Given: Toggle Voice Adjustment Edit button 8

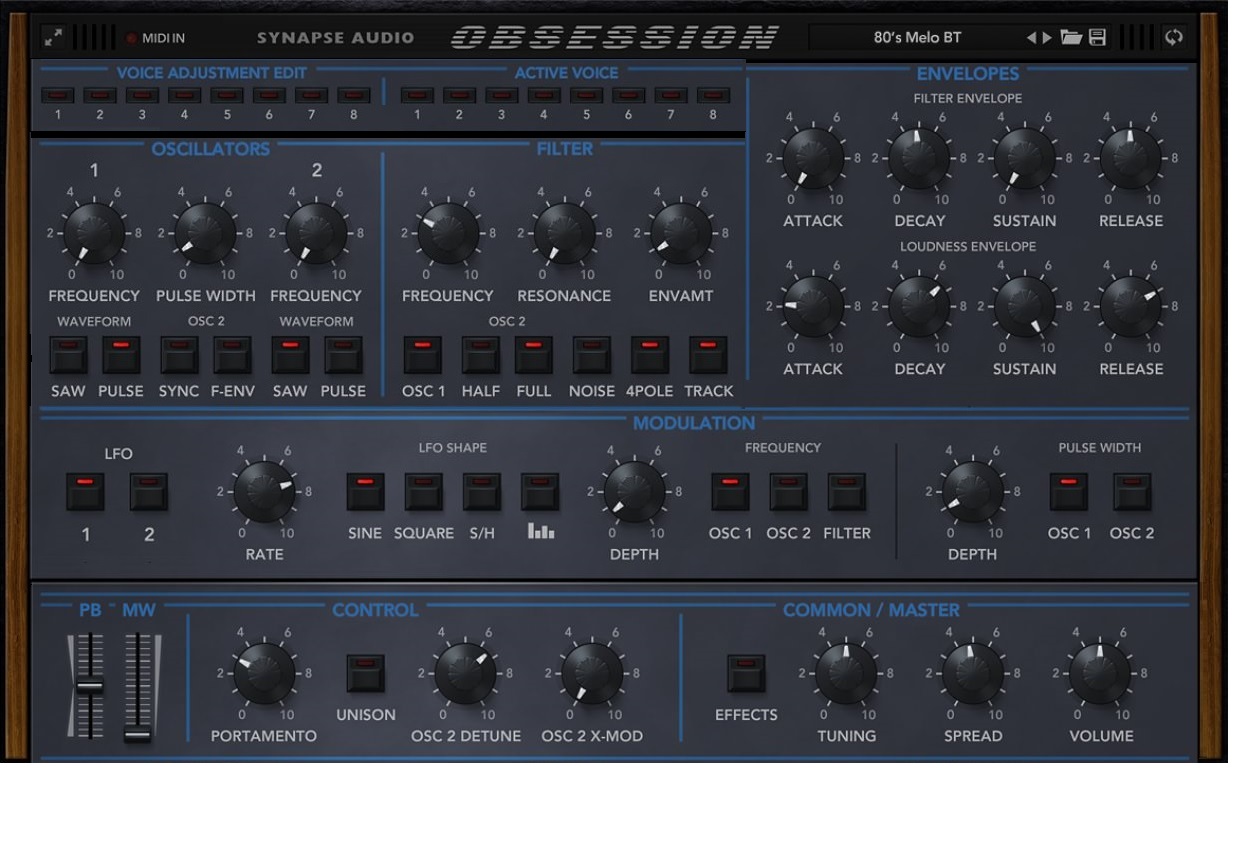Looking at the screenshot, I should (354, 96).
